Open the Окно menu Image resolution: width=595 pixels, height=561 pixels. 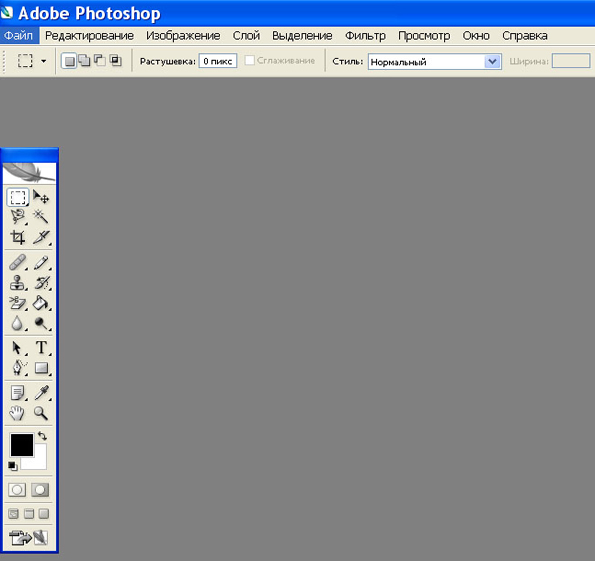point(476,36)
